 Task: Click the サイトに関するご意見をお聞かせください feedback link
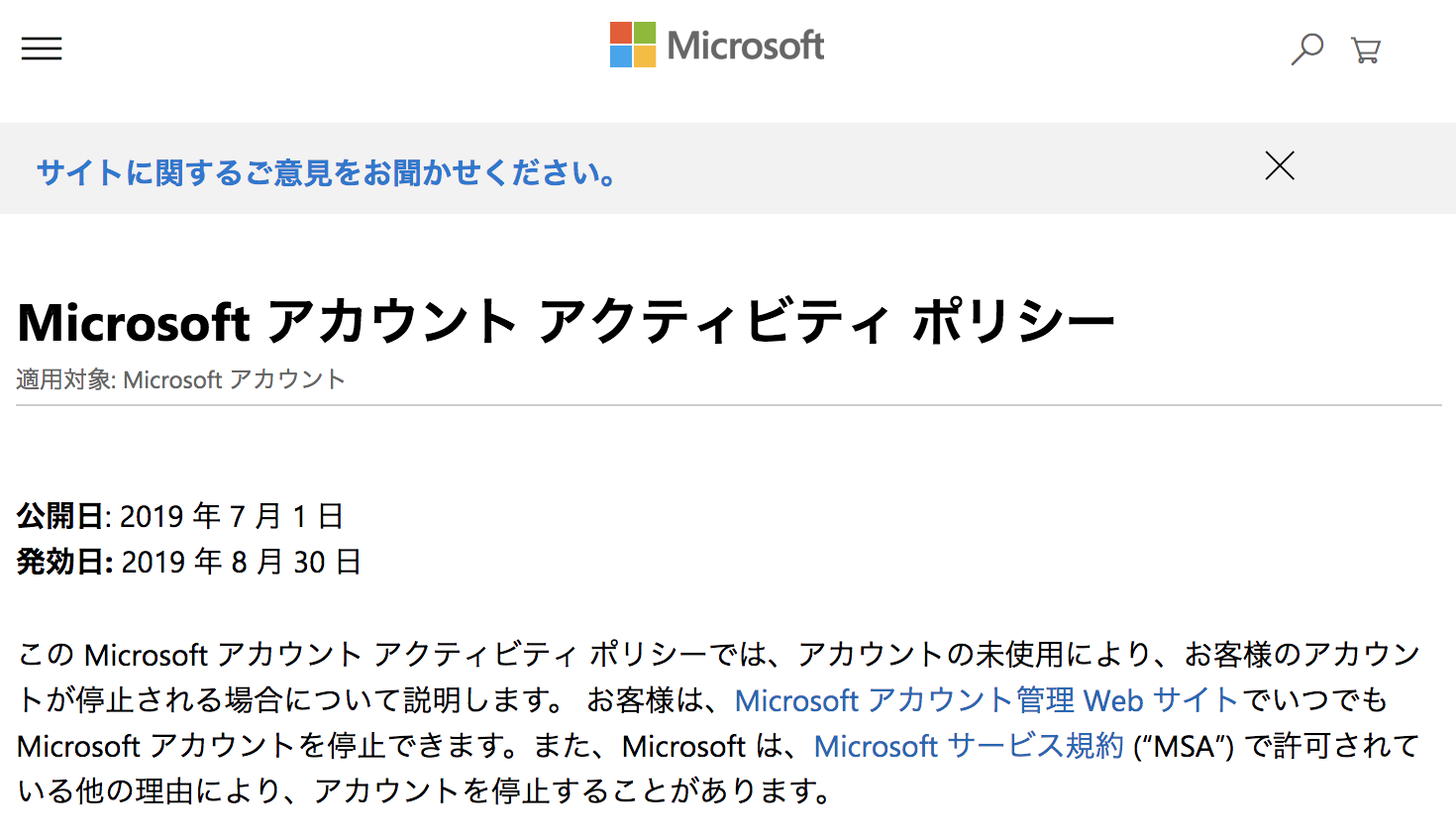point(327,173)
